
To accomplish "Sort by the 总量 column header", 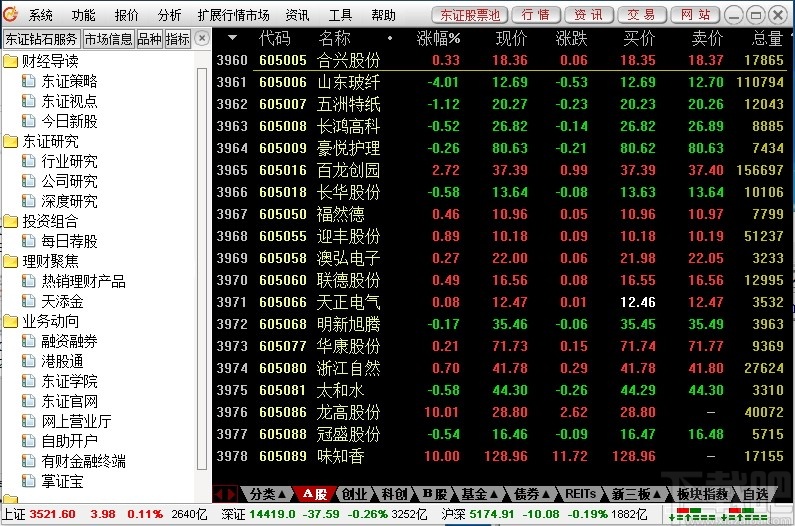I will pos(767,39).
